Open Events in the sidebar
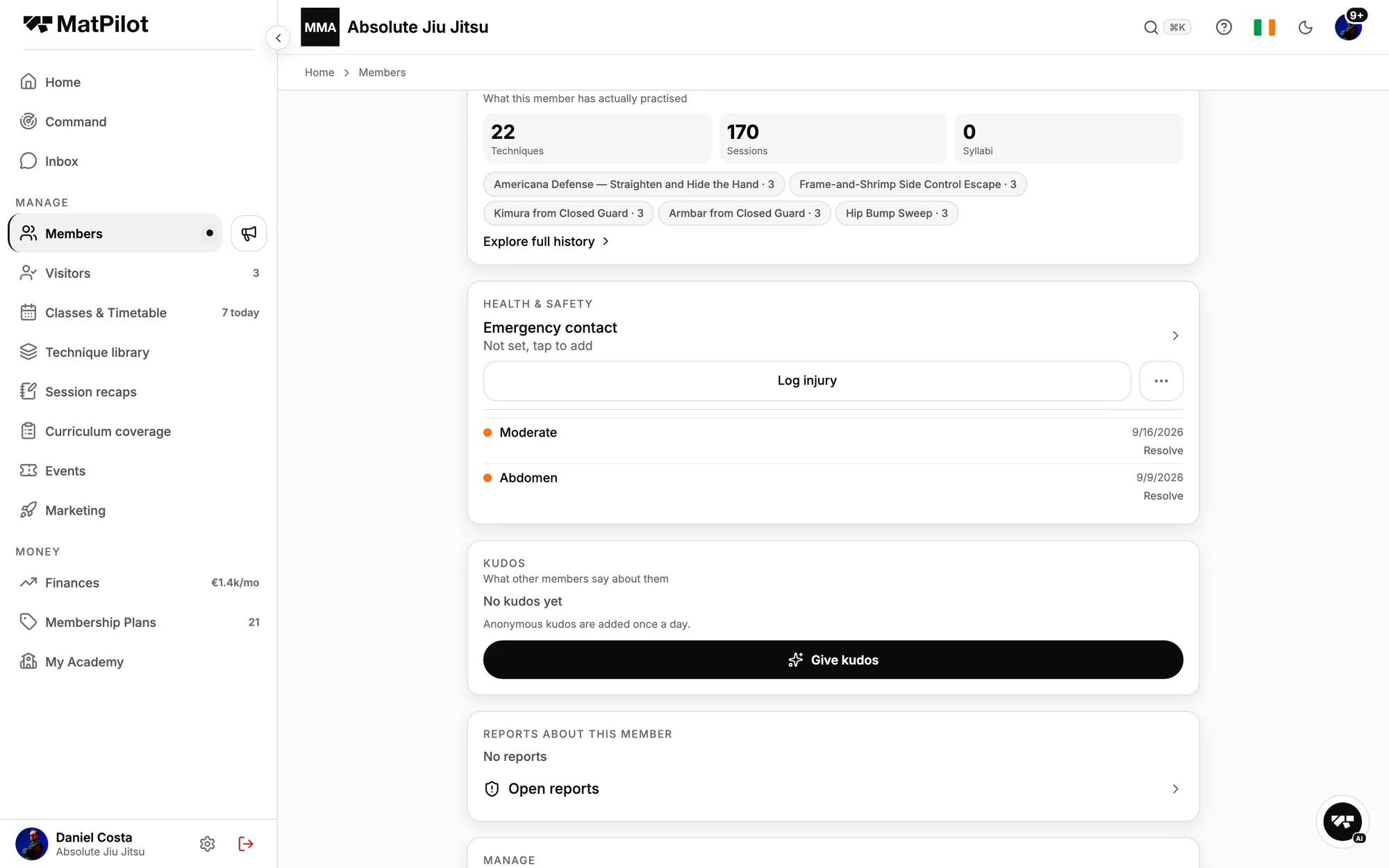 (x=138, y=471)
